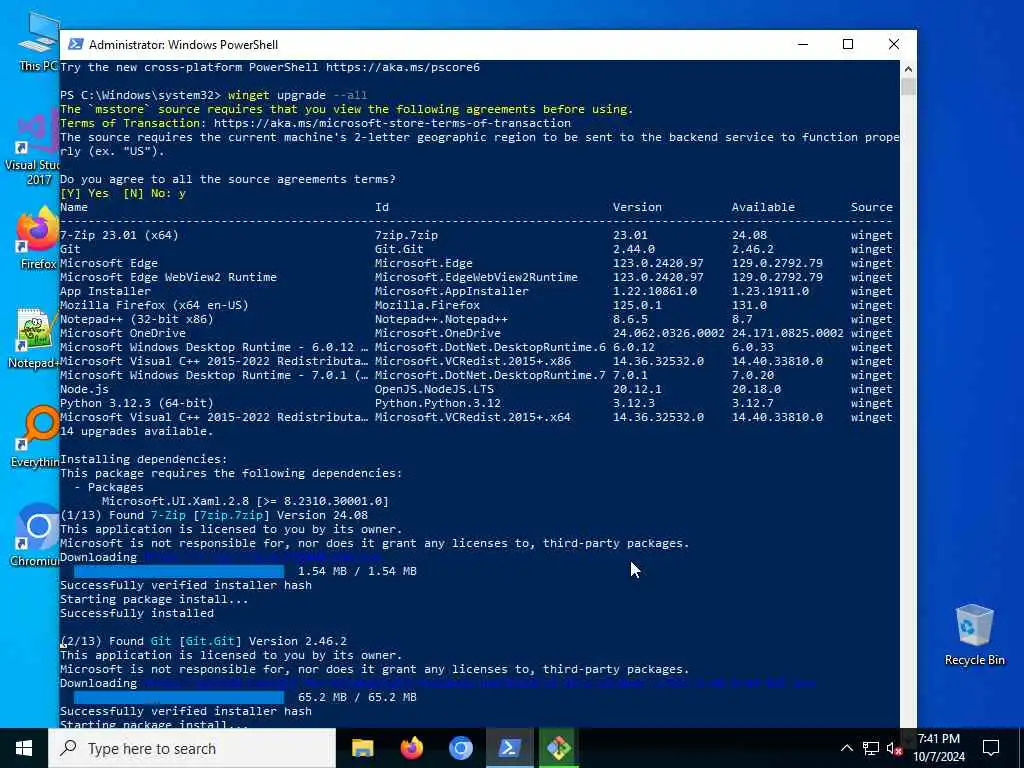Click the 'Successfully installed' line
Viewport: 1024px width, 768px height.
click(136, 613)
